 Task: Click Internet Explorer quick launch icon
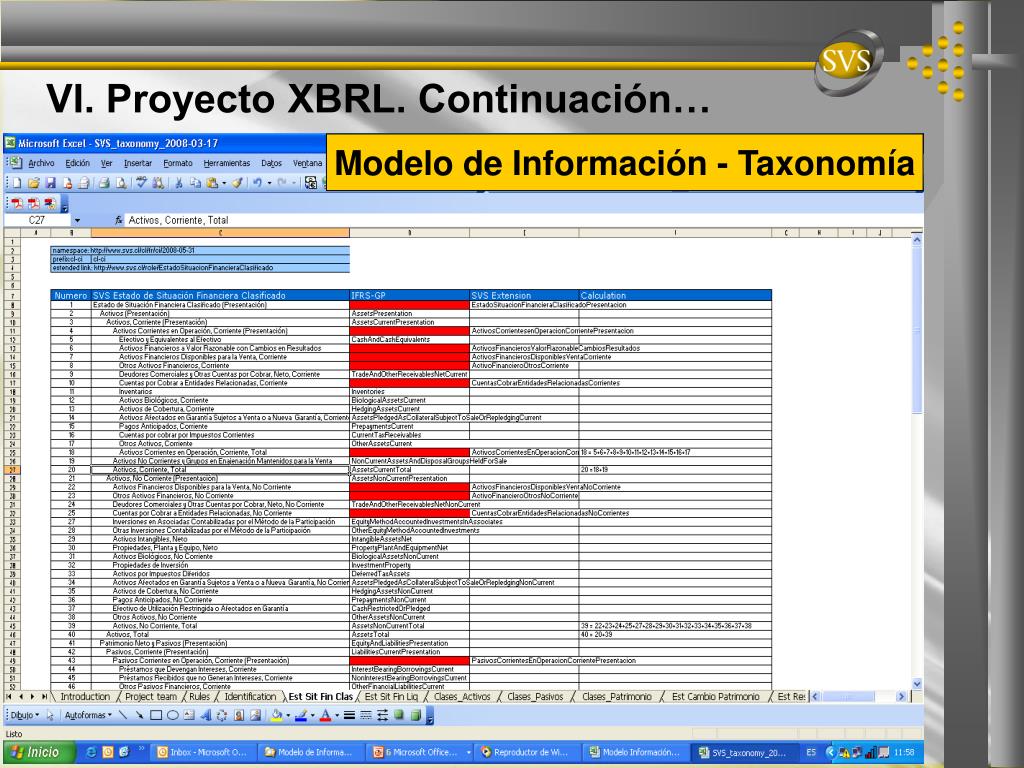91,752
